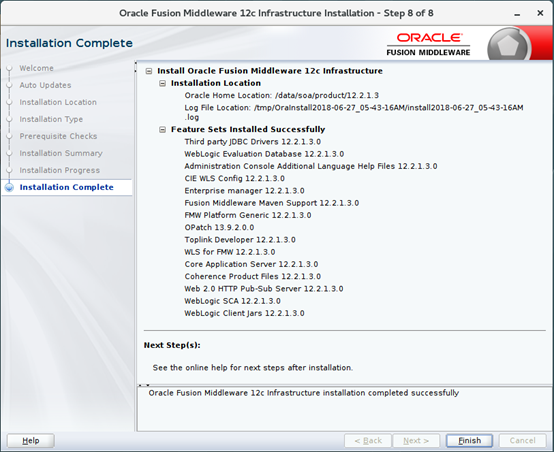Select the Installation Complete step label

pyautogui.click(x=67, y=187)
